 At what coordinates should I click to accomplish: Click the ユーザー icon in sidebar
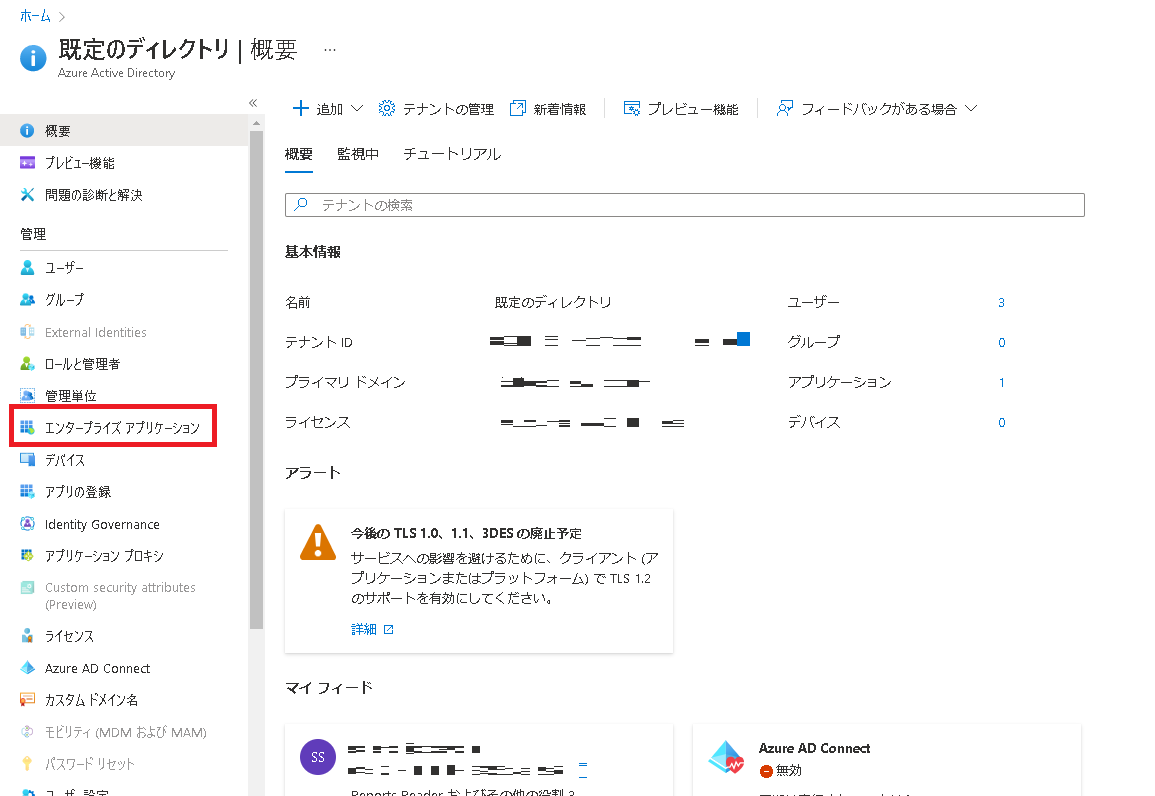[28, 268]
